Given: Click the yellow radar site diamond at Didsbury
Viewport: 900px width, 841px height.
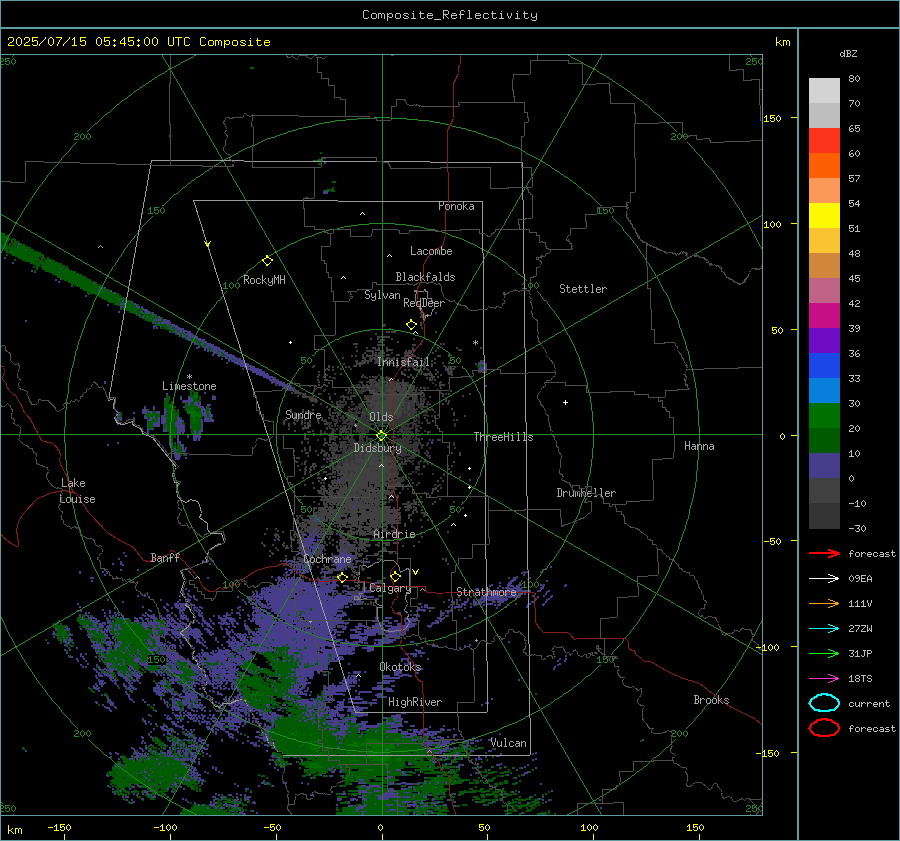Looking at the screenshot, I should pos(381,436).
